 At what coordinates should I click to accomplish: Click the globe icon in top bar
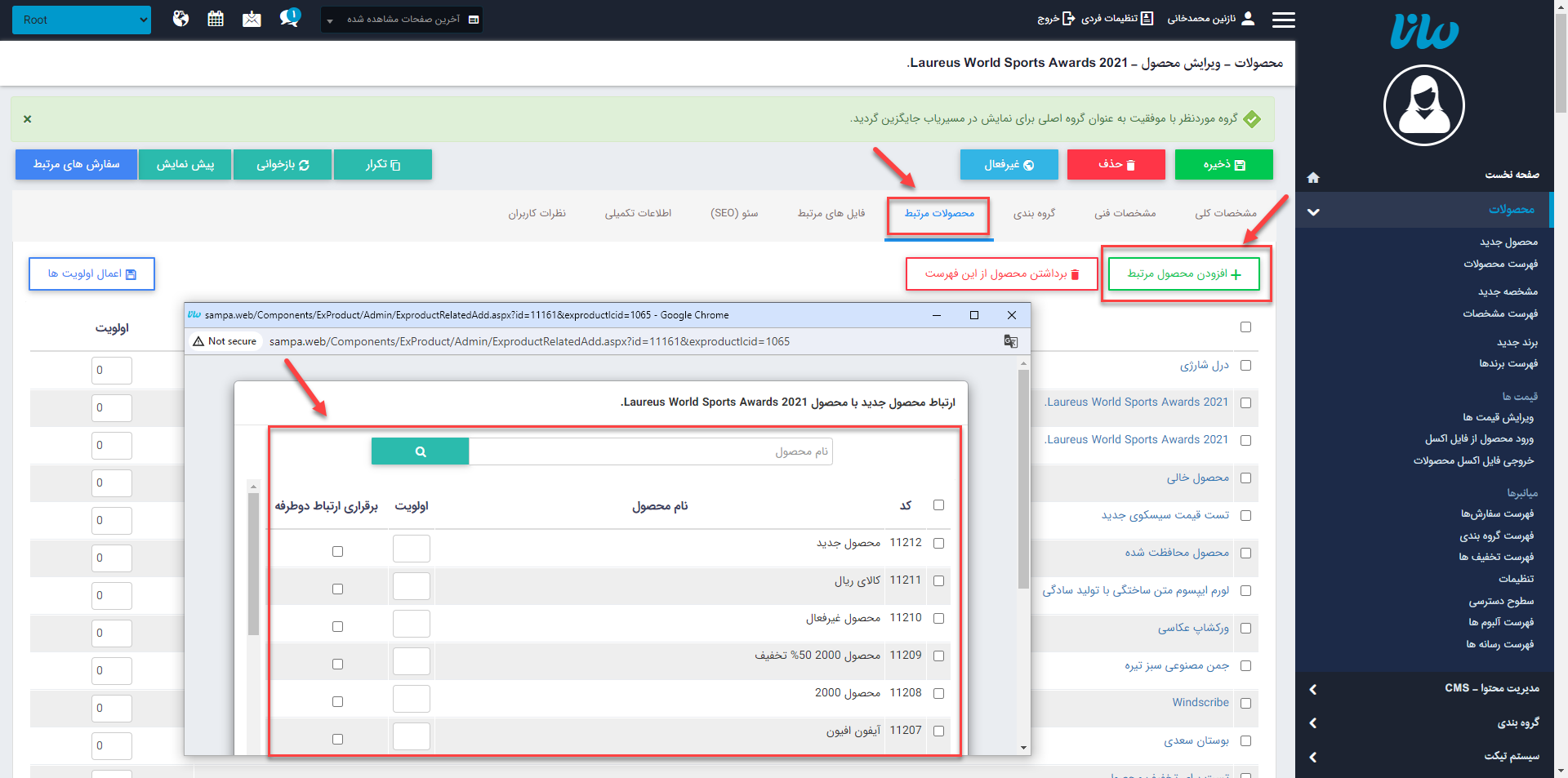pos(180,19)
